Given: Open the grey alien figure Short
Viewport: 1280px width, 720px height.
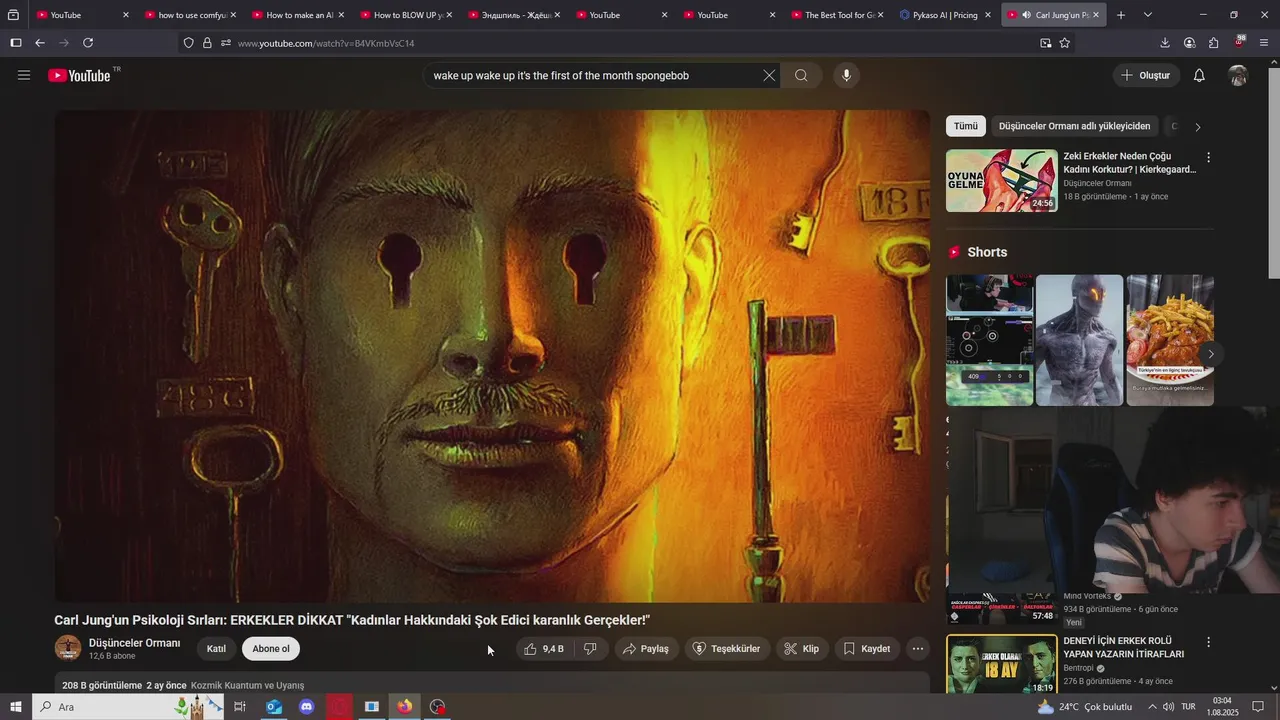Looking at the screenshot, I should tap(1079, 340).
